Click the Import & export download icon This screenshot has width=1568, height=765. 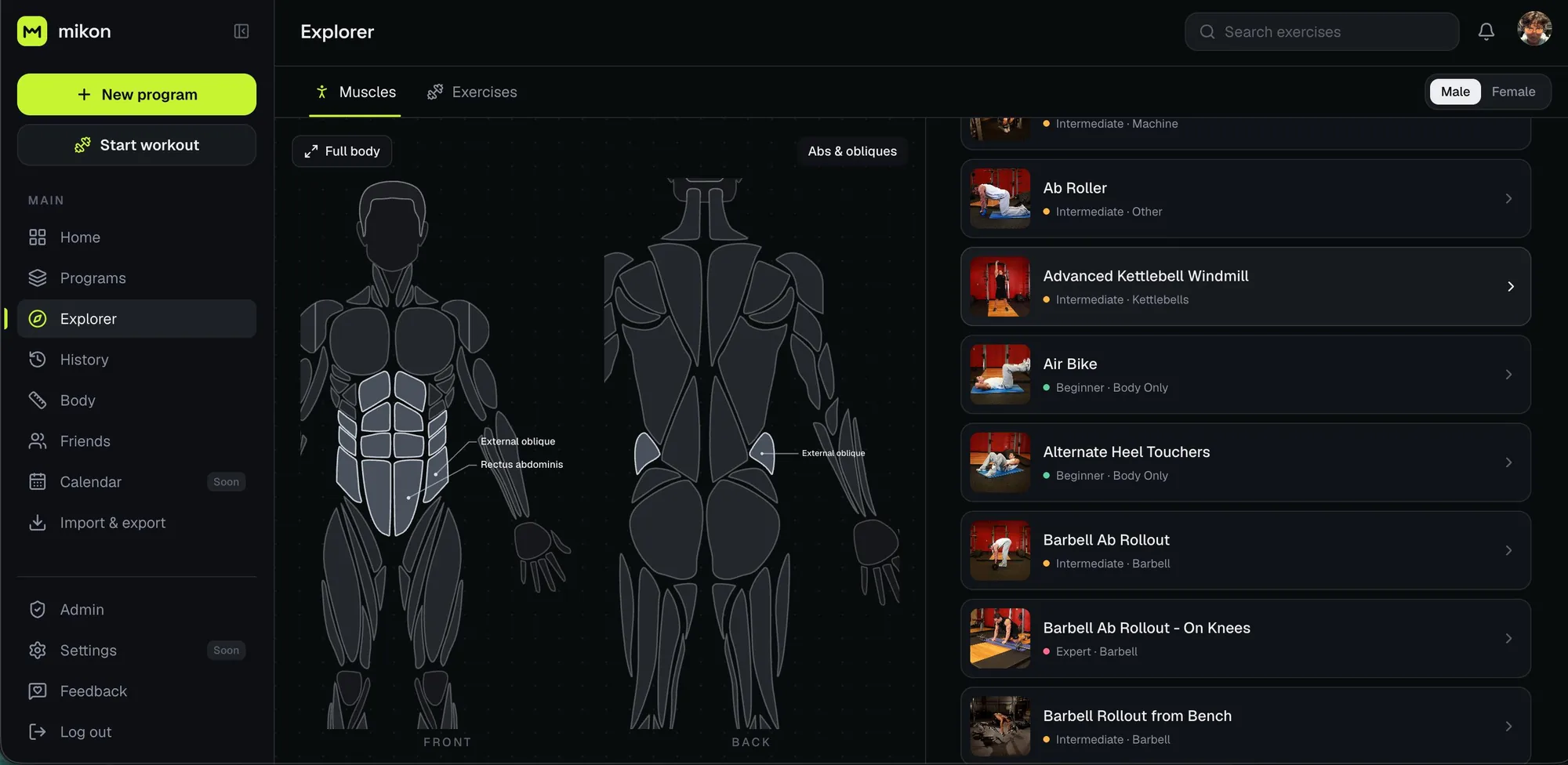point(38,522)
